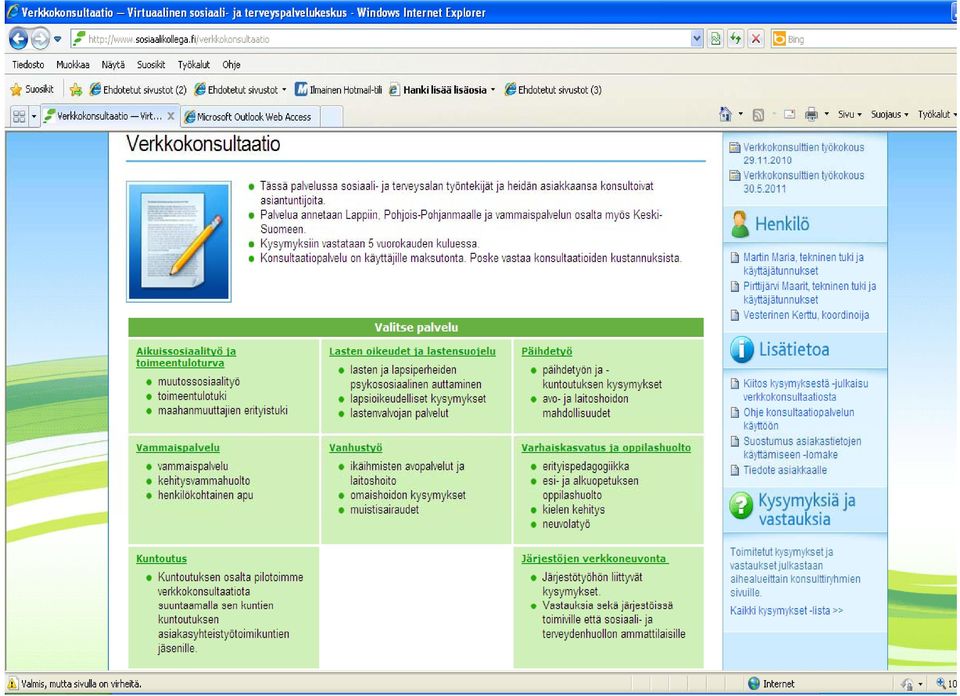Open the Vammaispalvelu service link
This screenshot has height=696, width=960.
click(178, 447)
